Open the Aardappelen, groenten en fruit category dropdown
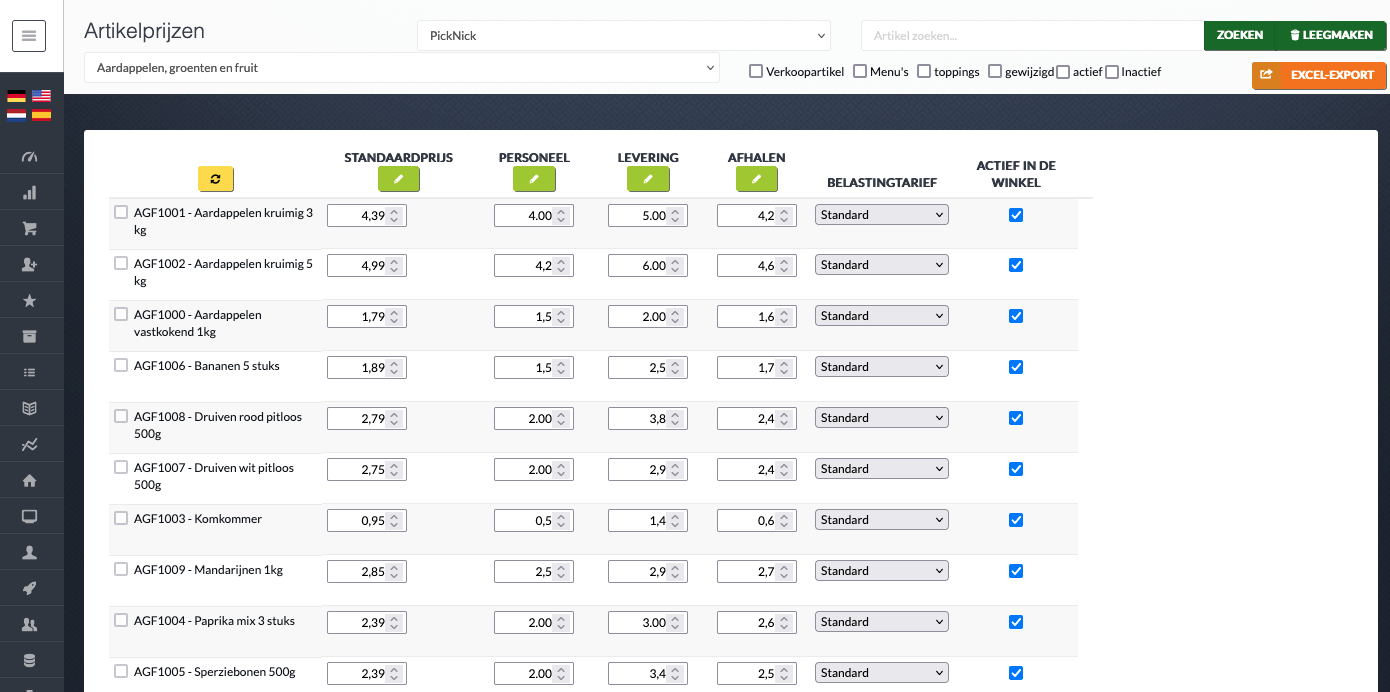Viewport: 1390px width, 692px height. click(x=402, y=68)
